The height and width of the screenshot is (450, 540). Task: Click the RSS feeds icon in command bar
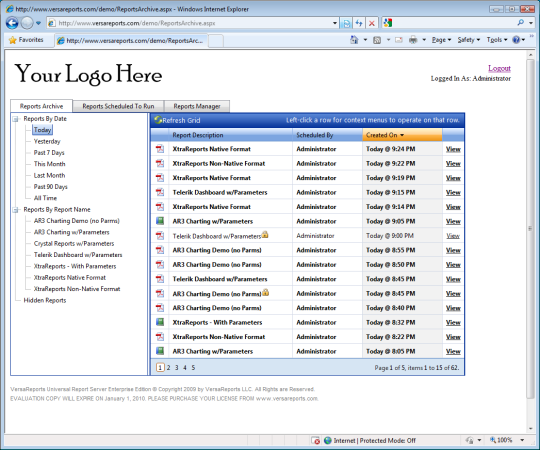377,40
